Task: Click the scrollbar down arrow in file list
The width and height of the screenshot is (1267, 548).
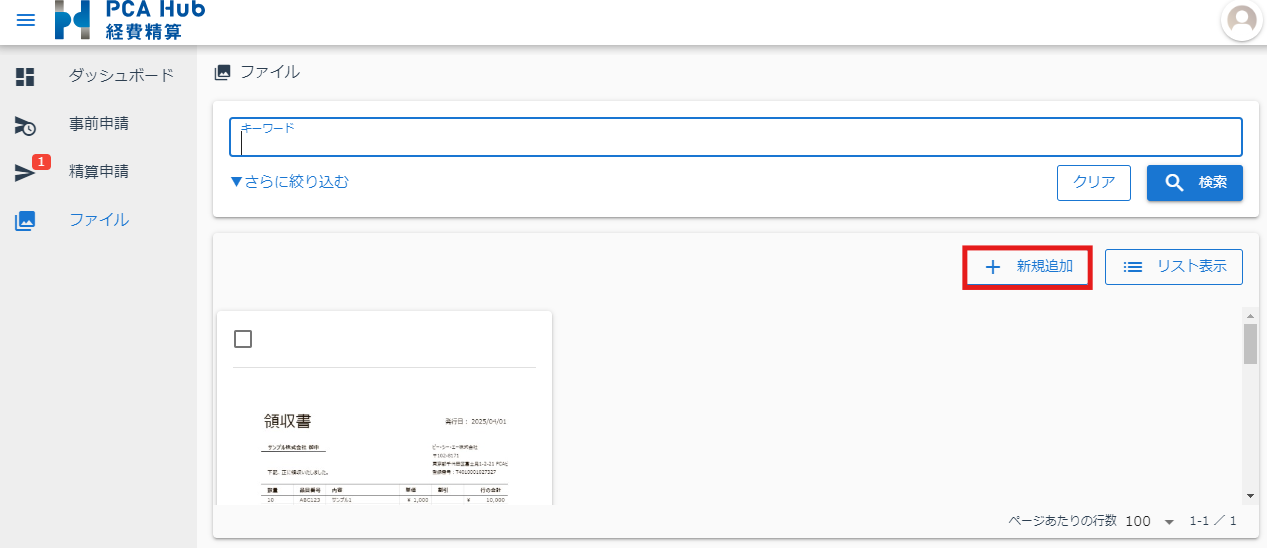Action: tap(1250, 496)
